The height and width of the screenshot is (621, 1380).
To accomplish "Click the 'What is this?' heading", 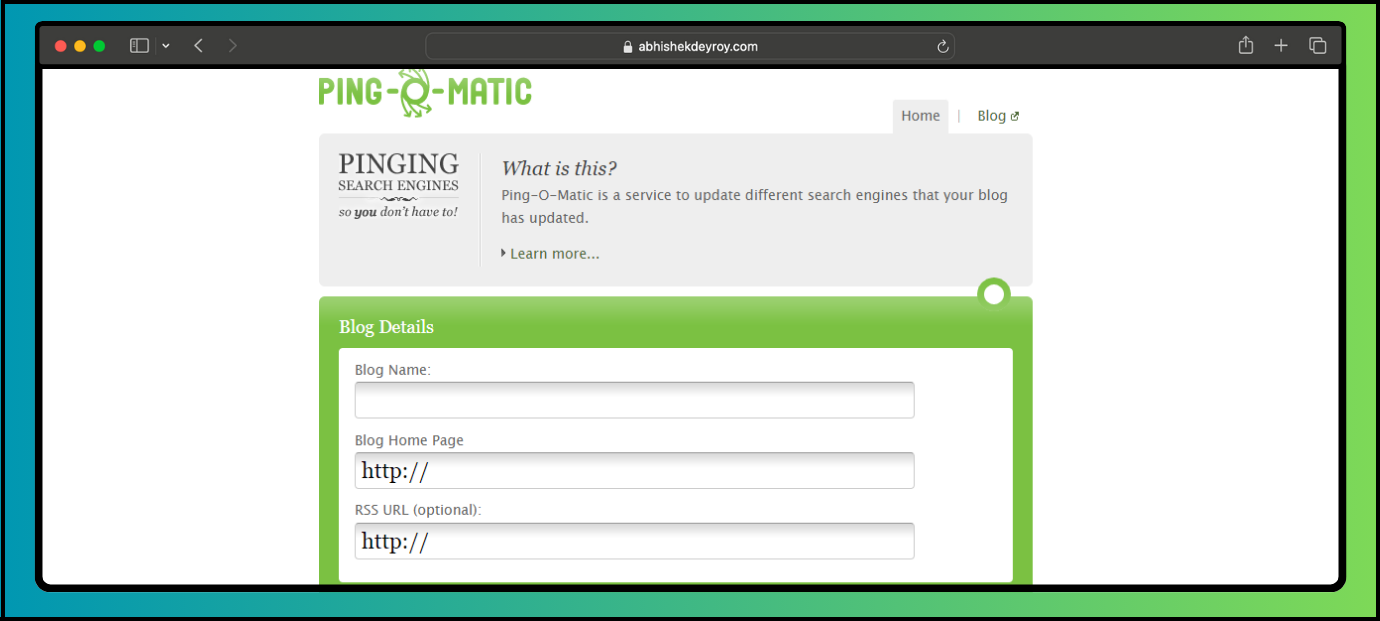I will 559,168.
